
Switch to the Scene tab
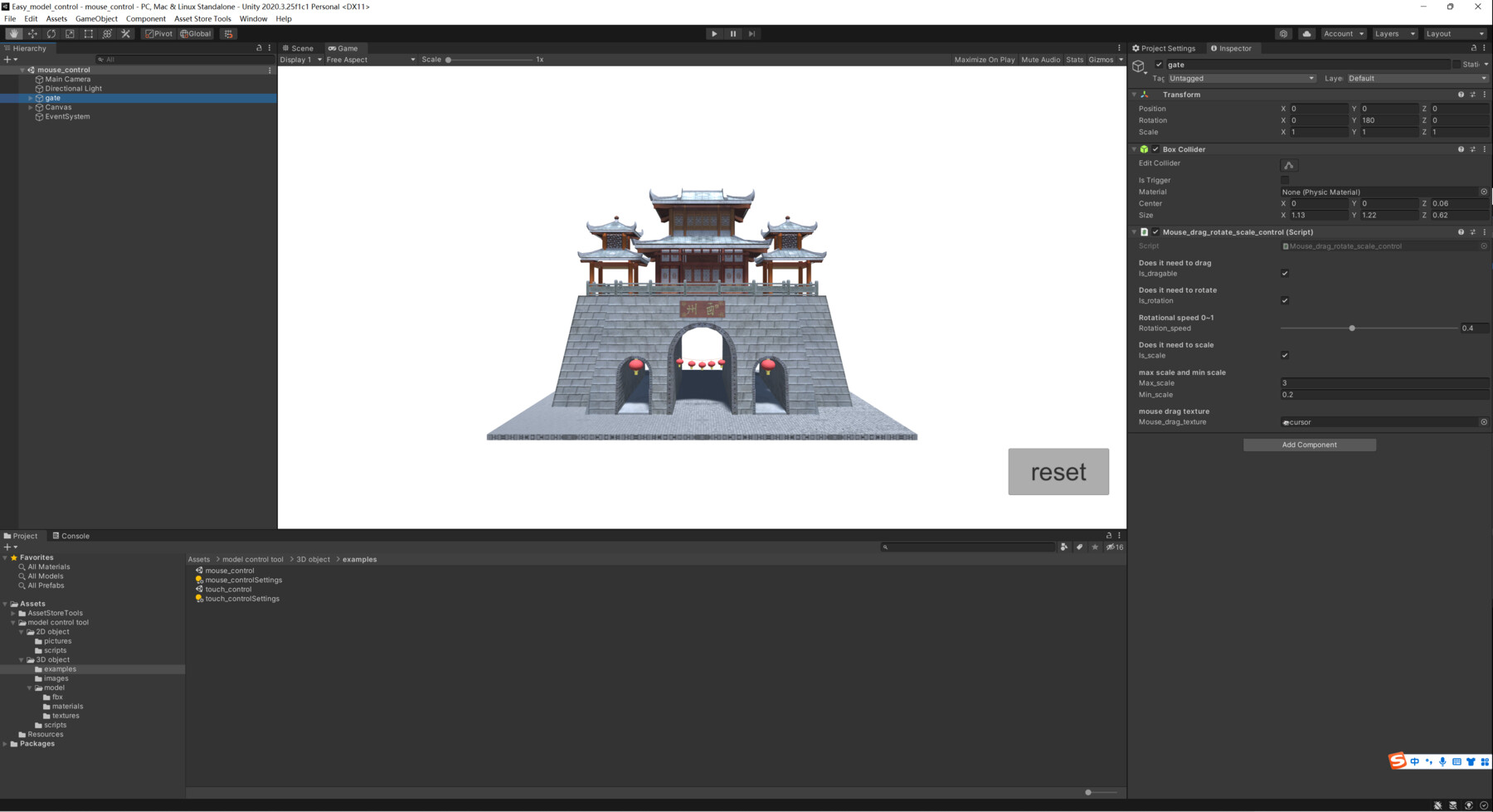pos(300,47)
